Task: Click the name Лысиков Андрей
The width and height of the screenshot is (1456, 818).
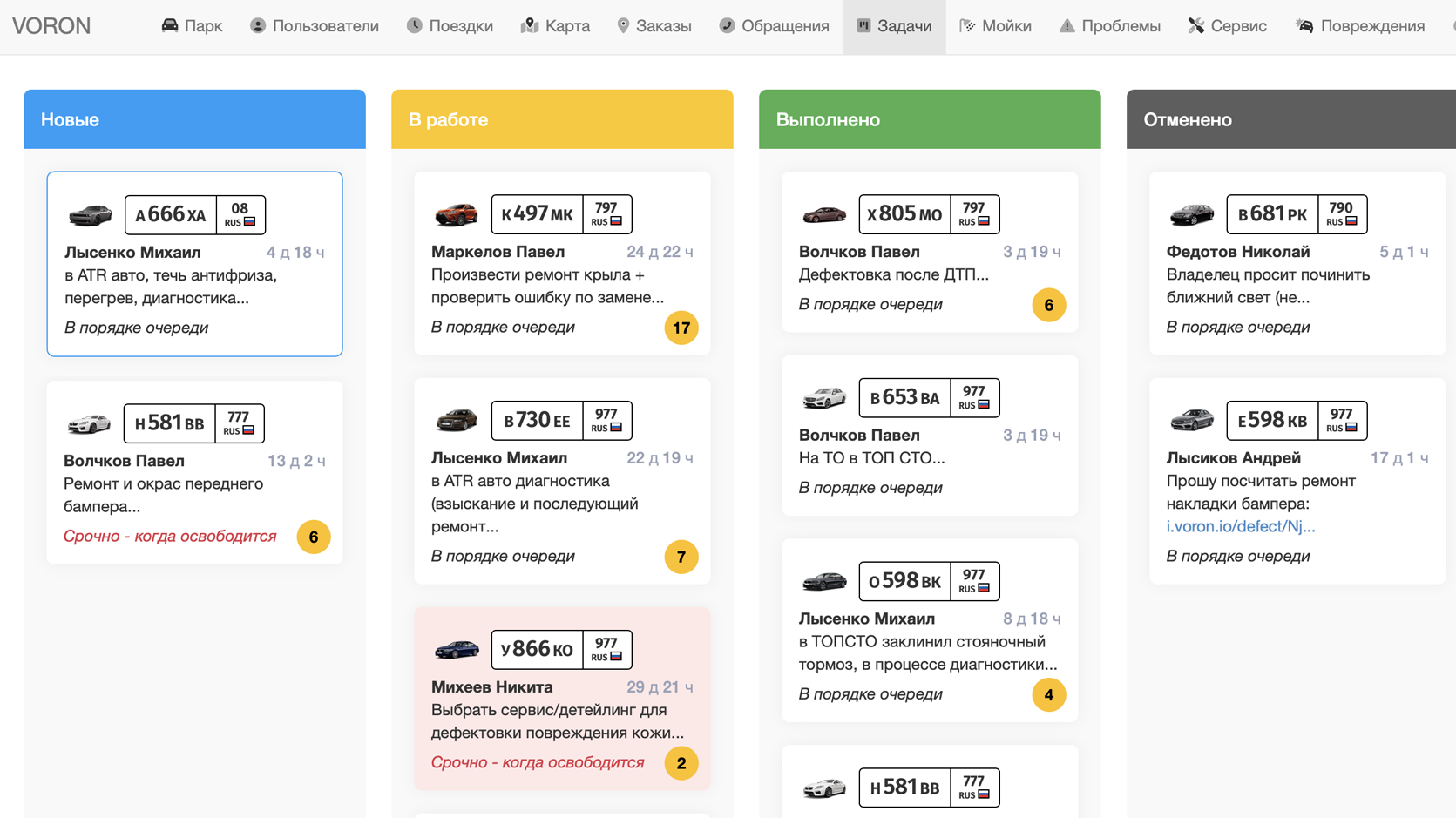Action: (x=1234, y=458)
